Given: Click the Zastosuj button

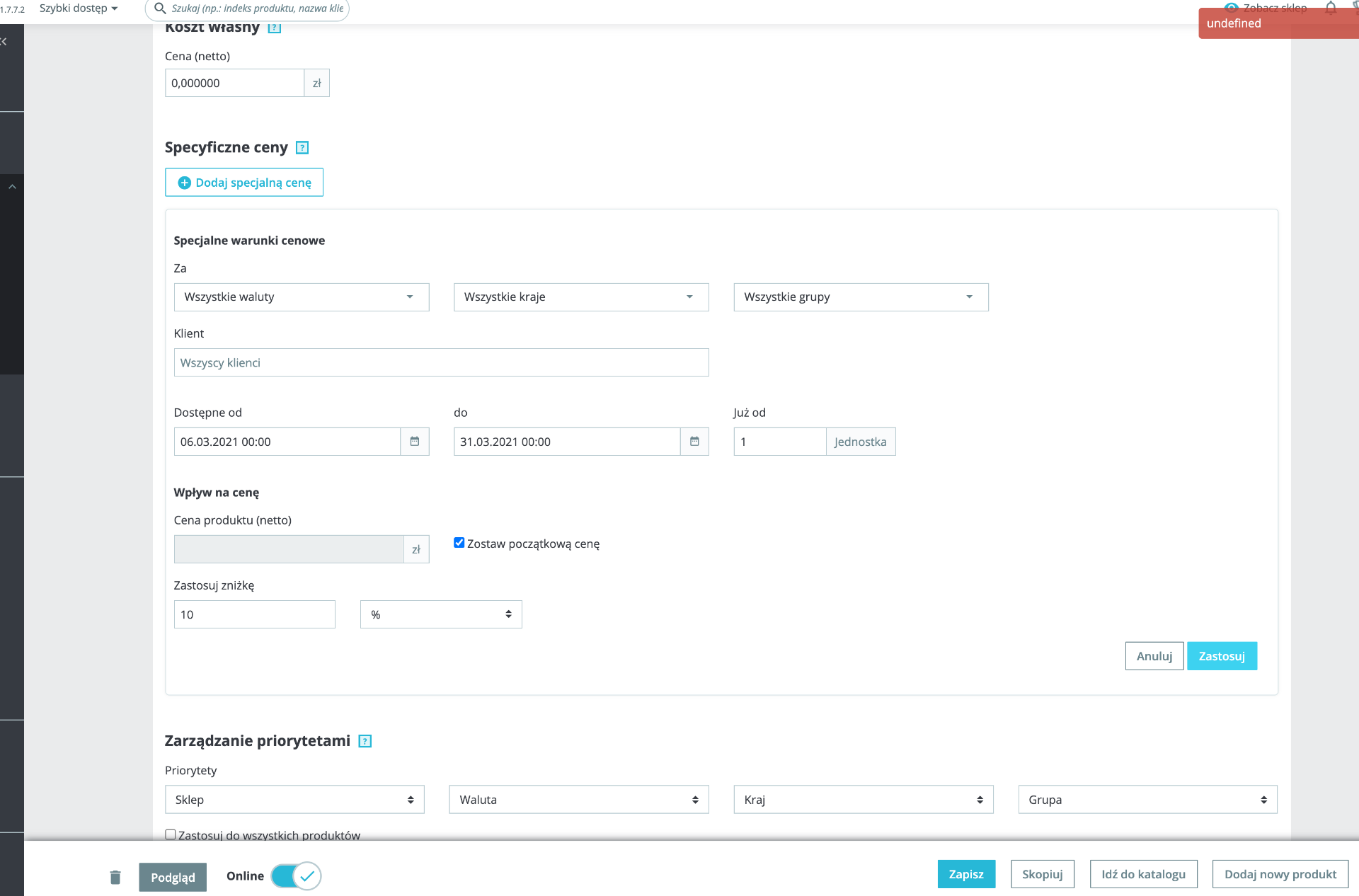Looking at the screenshot, I should point(1222,656).
